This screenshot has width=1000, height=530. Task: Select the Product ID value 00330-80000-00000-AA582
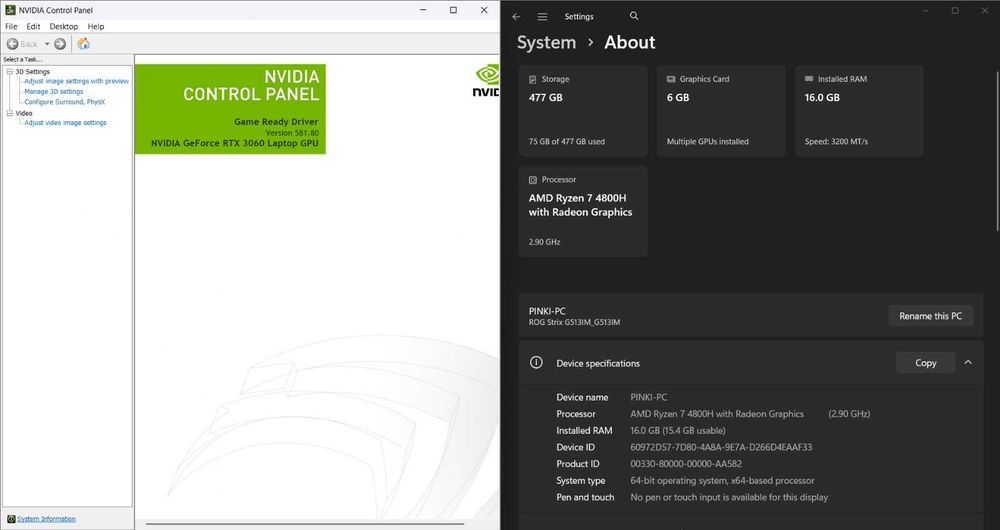click(x=686, y=464)
